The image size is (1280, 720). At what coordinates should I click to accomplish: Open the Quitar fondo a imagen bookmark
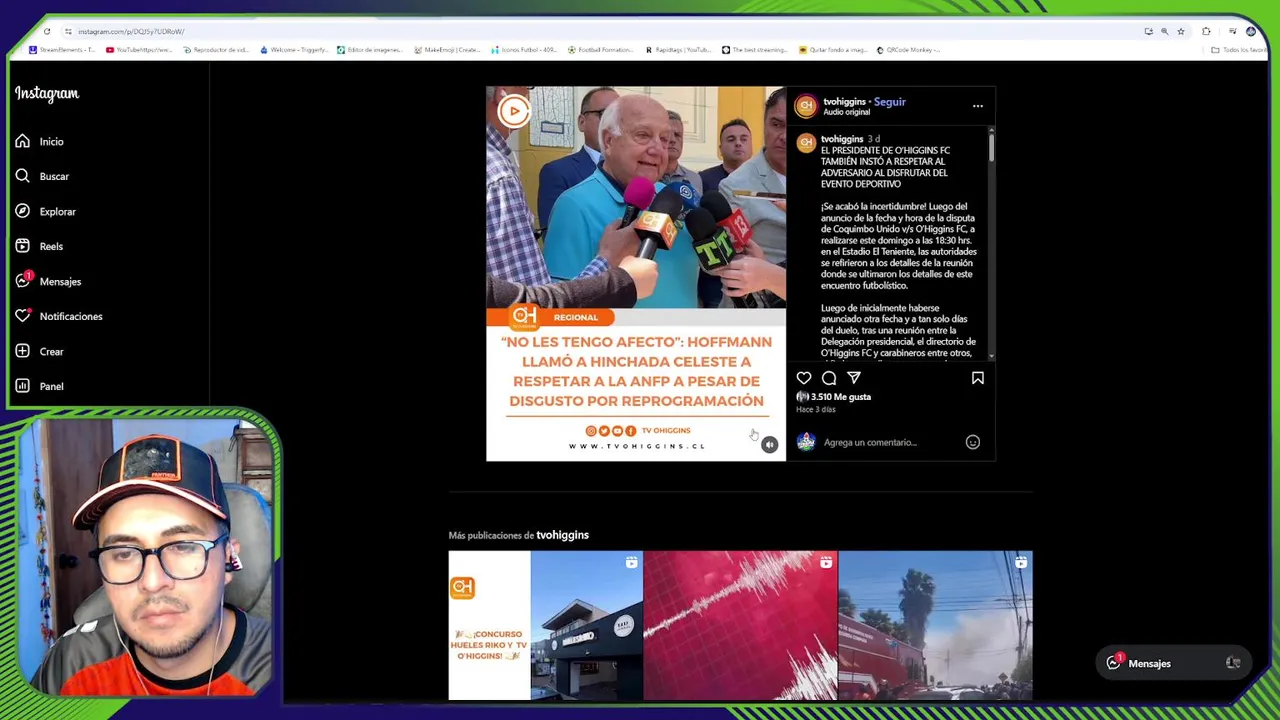(x=832, y=50)
